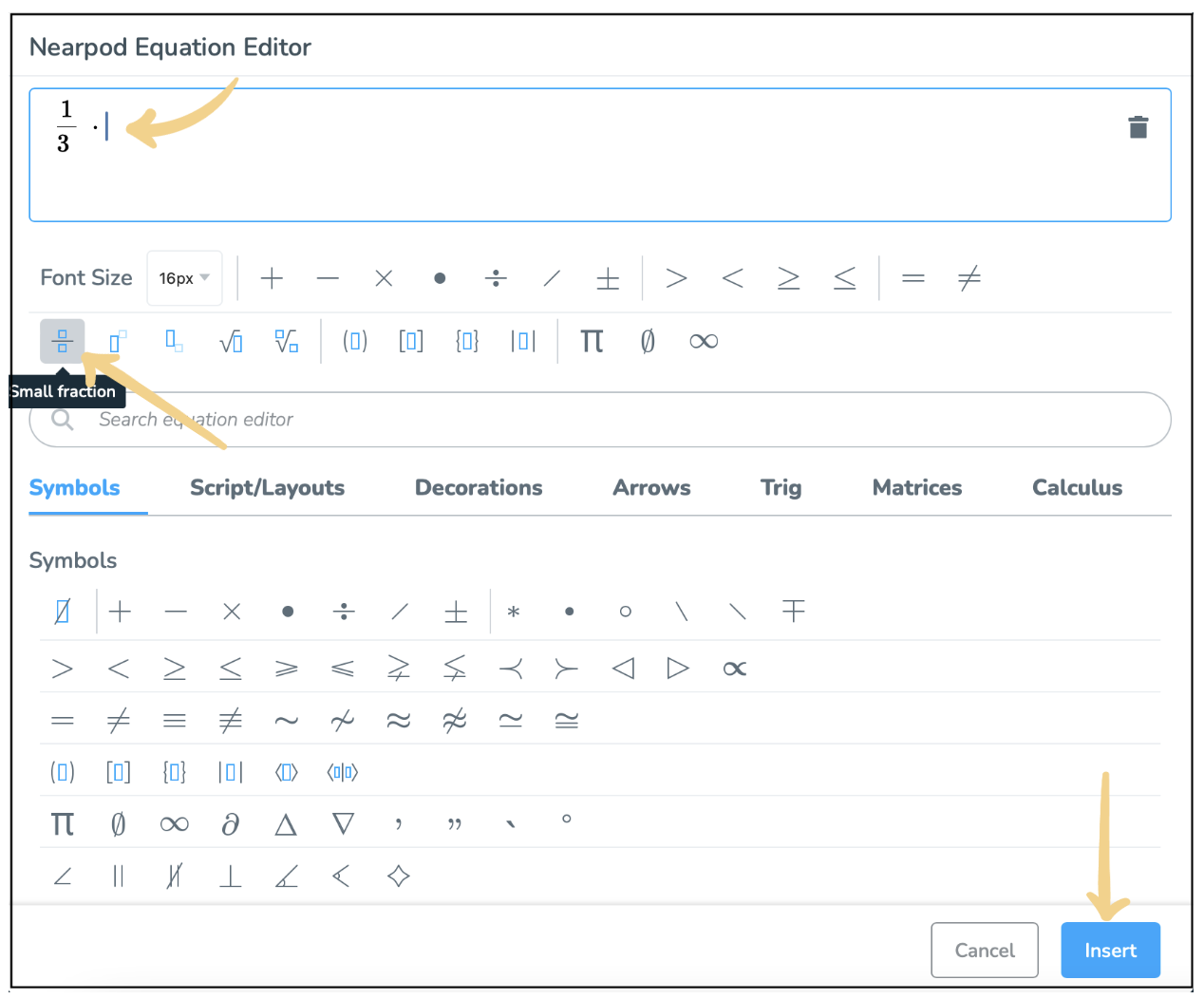The width and height of the screenshot is (1204, 999).
Task: Switch to the Matrices tab
Action: click(x=916, y=488)
